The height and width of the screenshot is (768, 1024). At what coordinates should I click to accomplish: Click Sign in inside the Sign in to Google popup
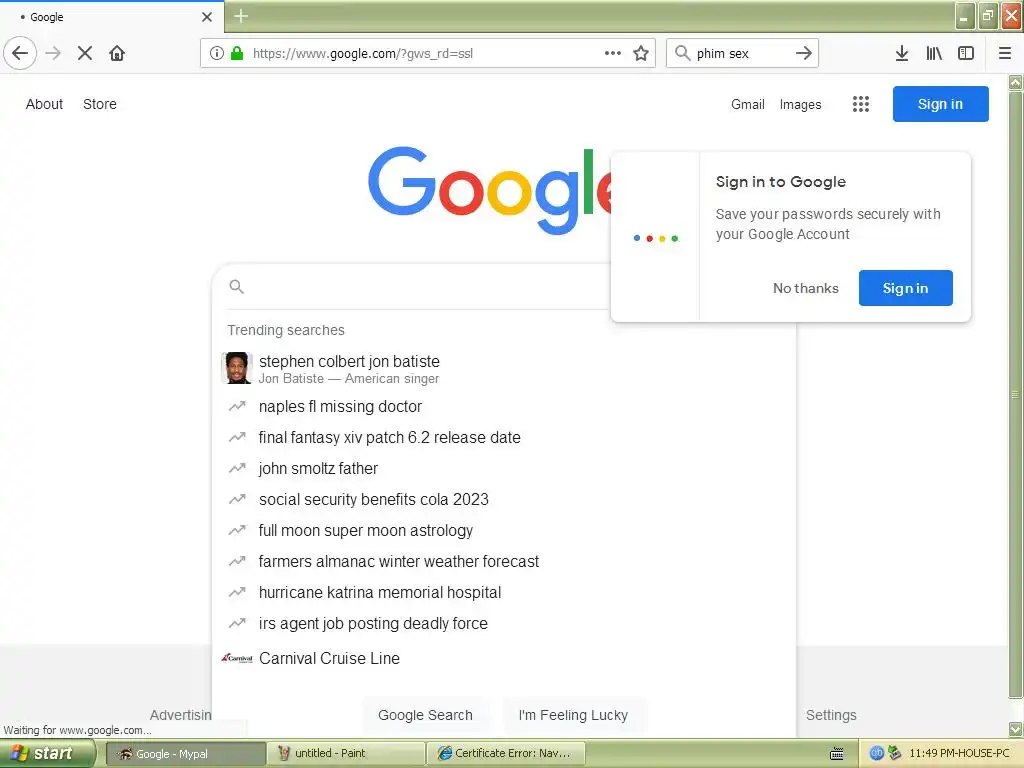click(905, 288)
